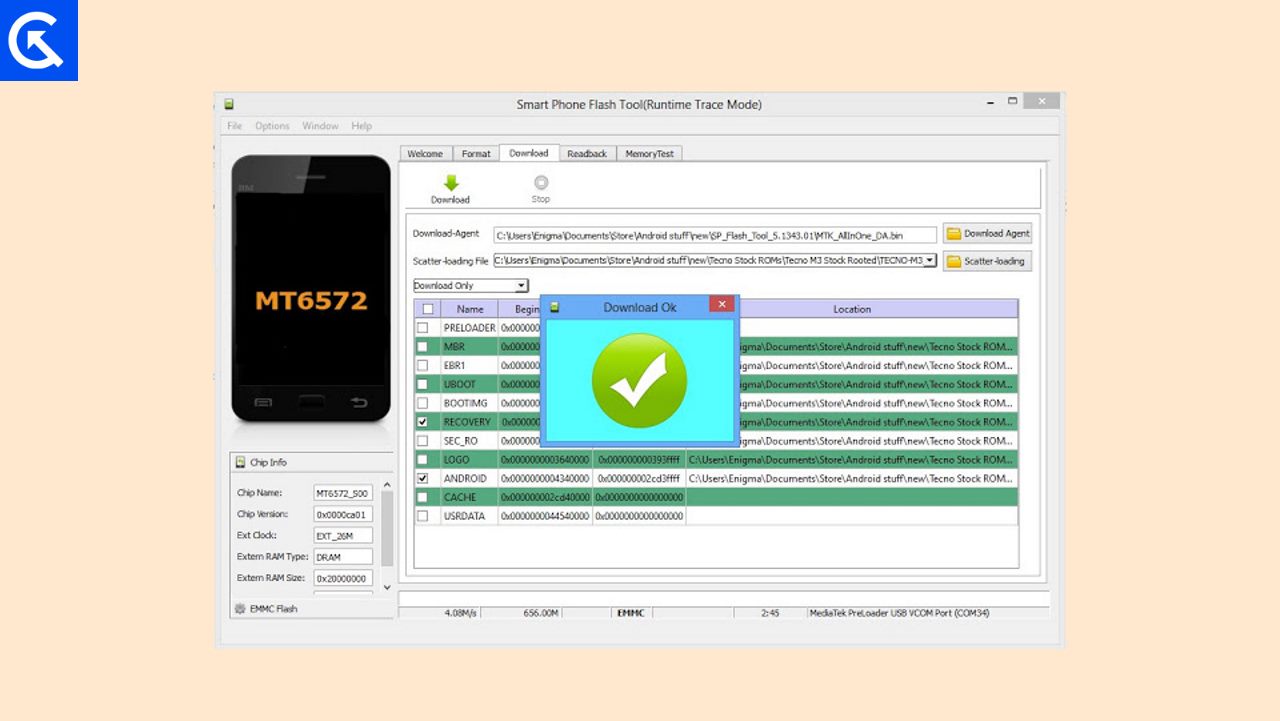Image resolution: width=1280 pixels, height=721 pixels.
Task: Click the Ext Clock value field
Action: (343, 535)
